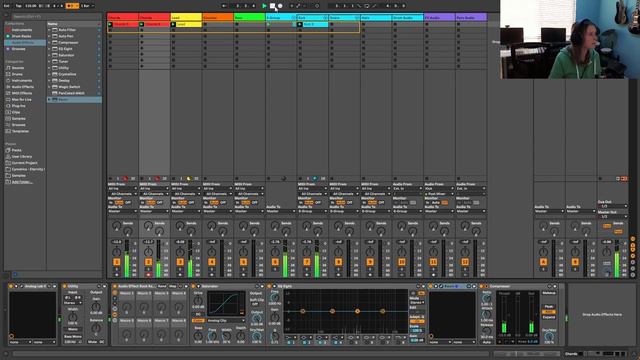Image resolution: width=640 pixels, height=360 pixels.
Task: Click the Ext sync button
Action: click(7, 6)
